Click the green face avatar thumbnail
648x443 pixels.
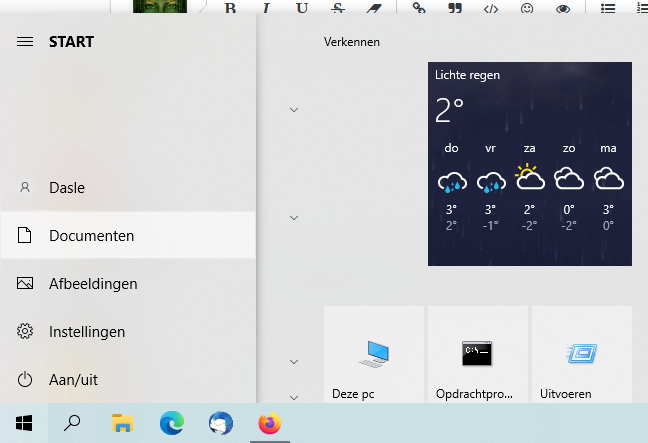pos(160,6)
